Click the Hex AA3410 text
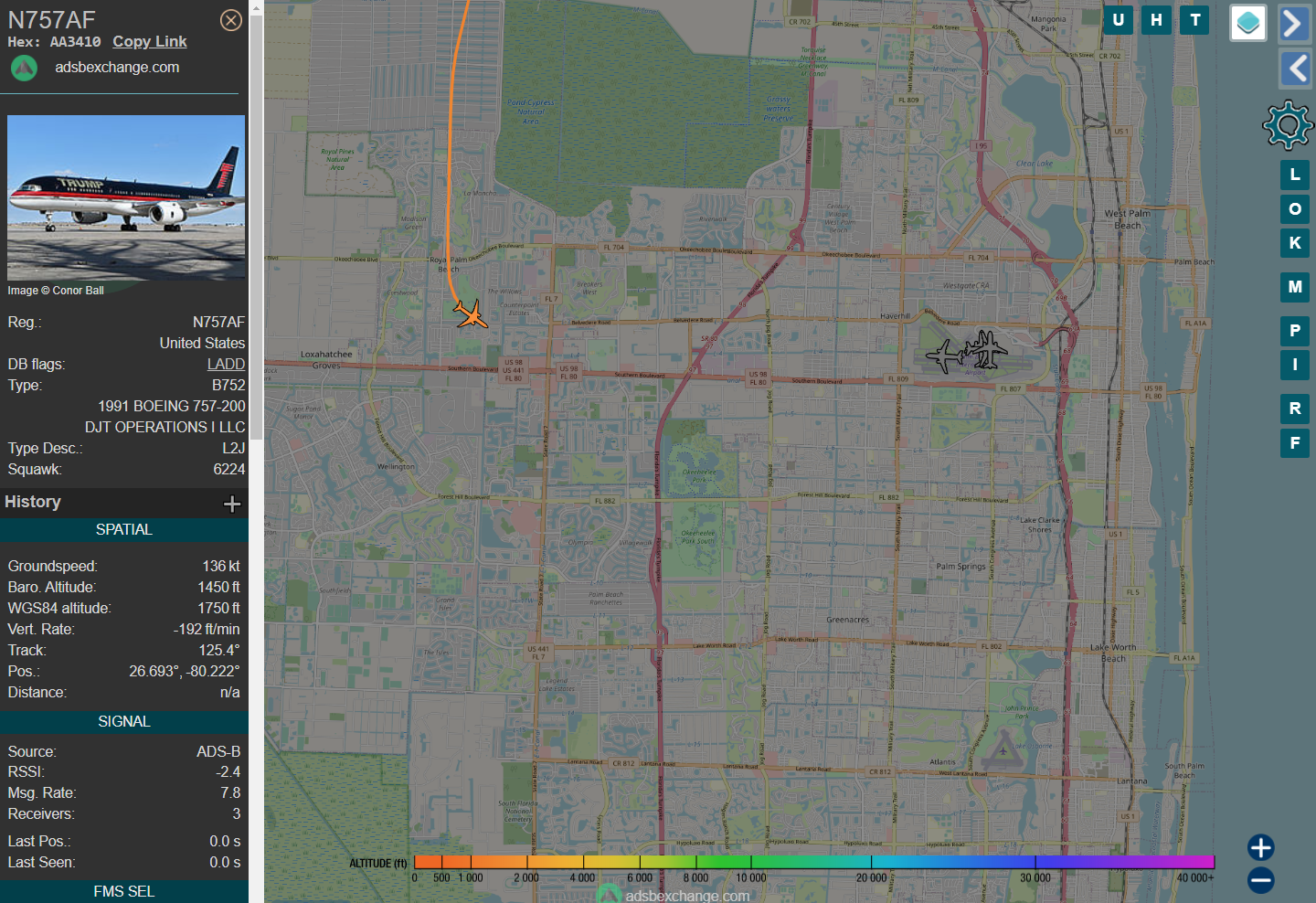1316x903 pixels. 55,42
